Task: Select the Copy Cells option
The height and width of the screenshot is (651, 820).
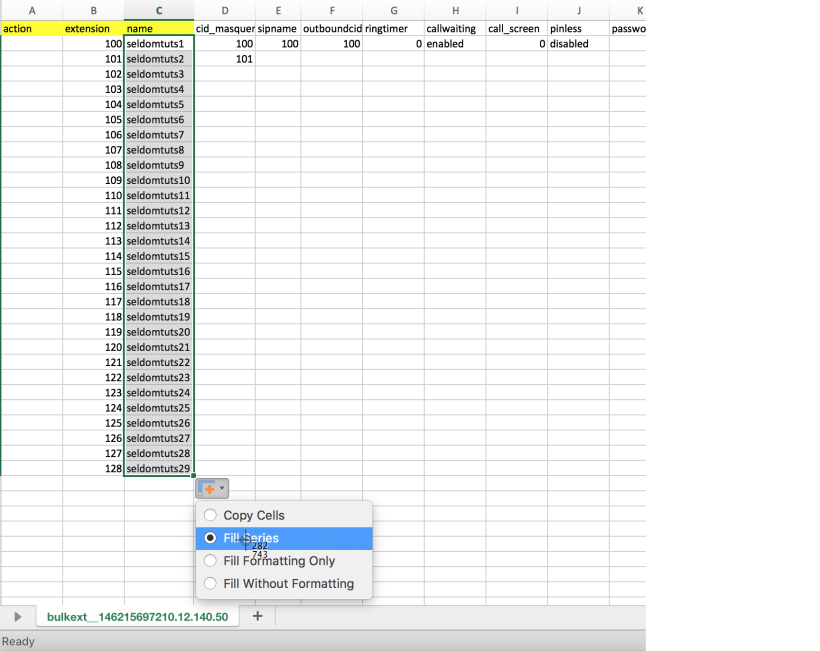Action: [254, 515]
